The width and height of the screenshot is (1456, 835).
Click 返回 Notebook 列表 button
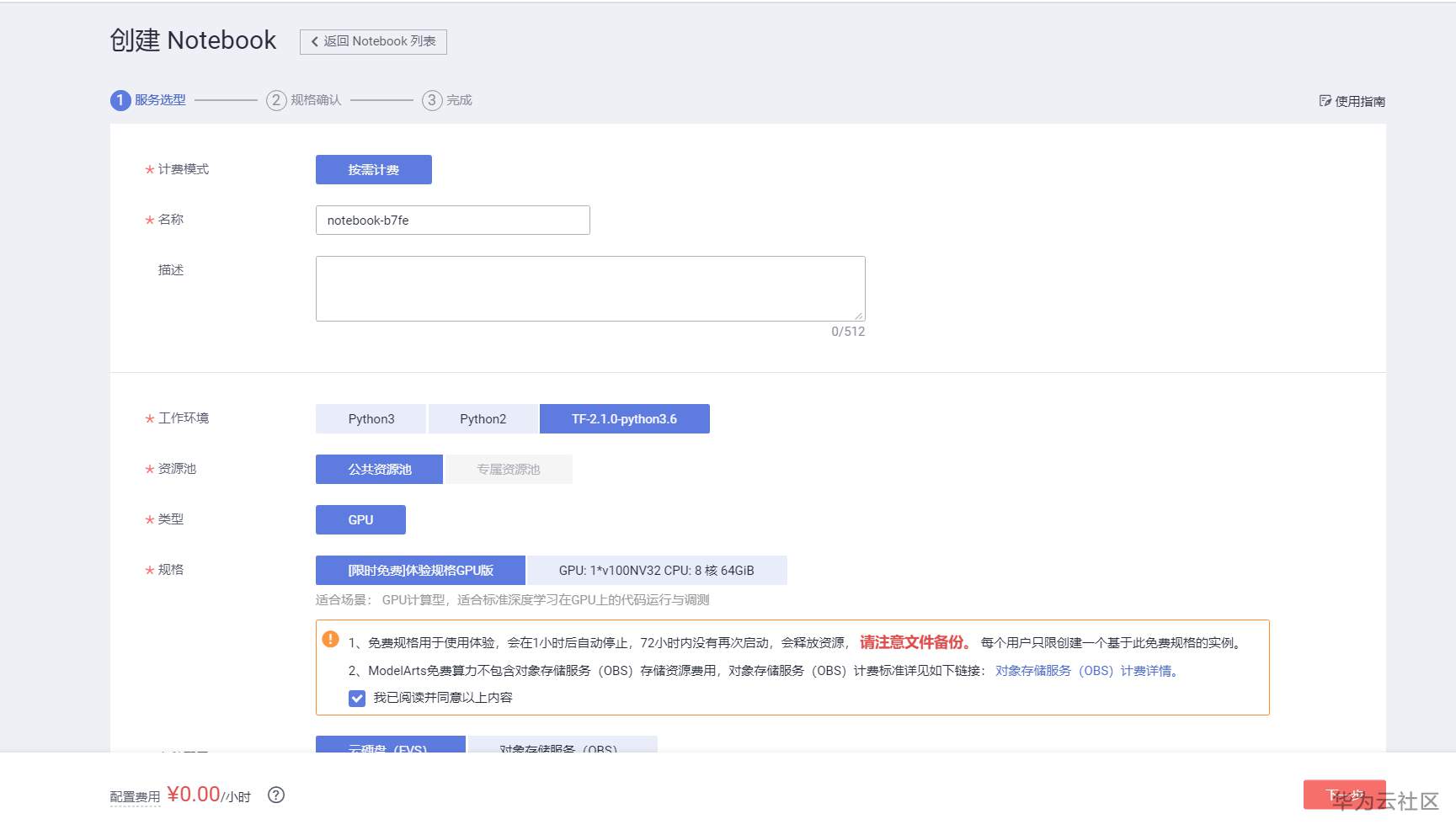[373, 42]
